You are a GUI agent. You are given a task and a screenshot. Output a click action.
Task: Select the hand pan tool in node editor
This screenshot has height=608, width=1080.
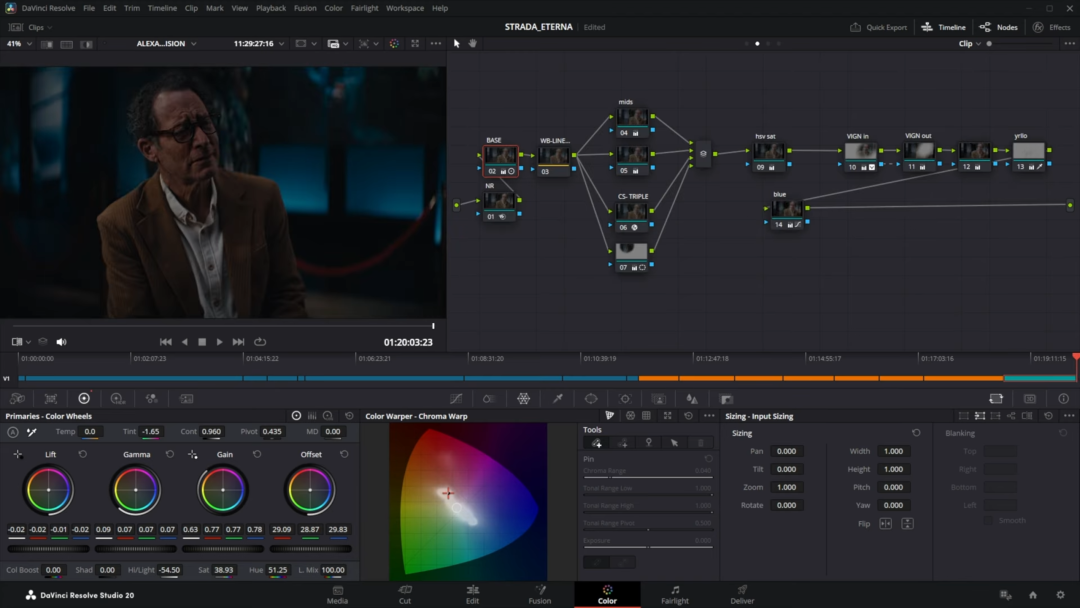pyautogui.click(x=472, y=43)
